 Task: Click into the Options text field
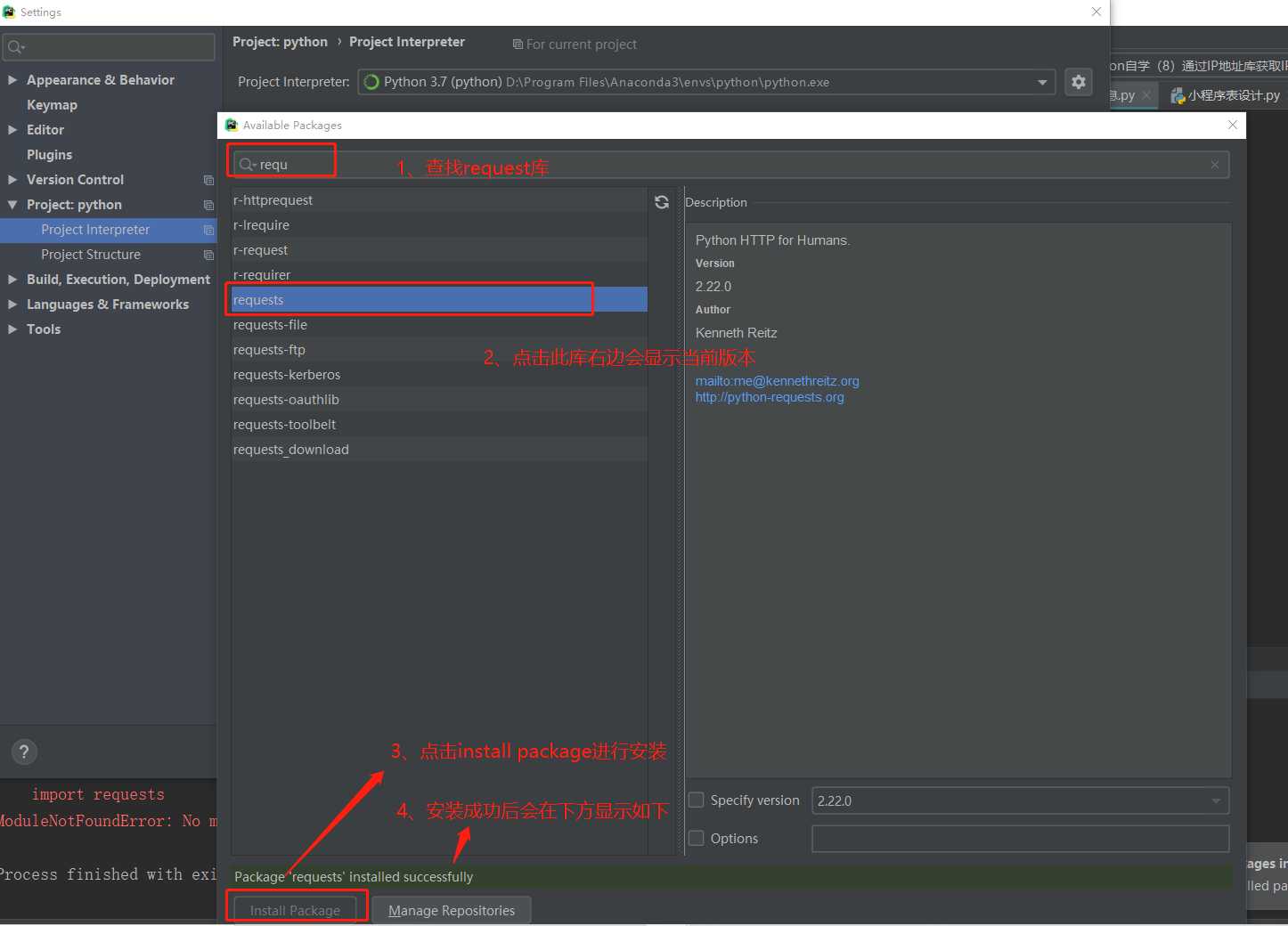click(x=1020, y=839)
